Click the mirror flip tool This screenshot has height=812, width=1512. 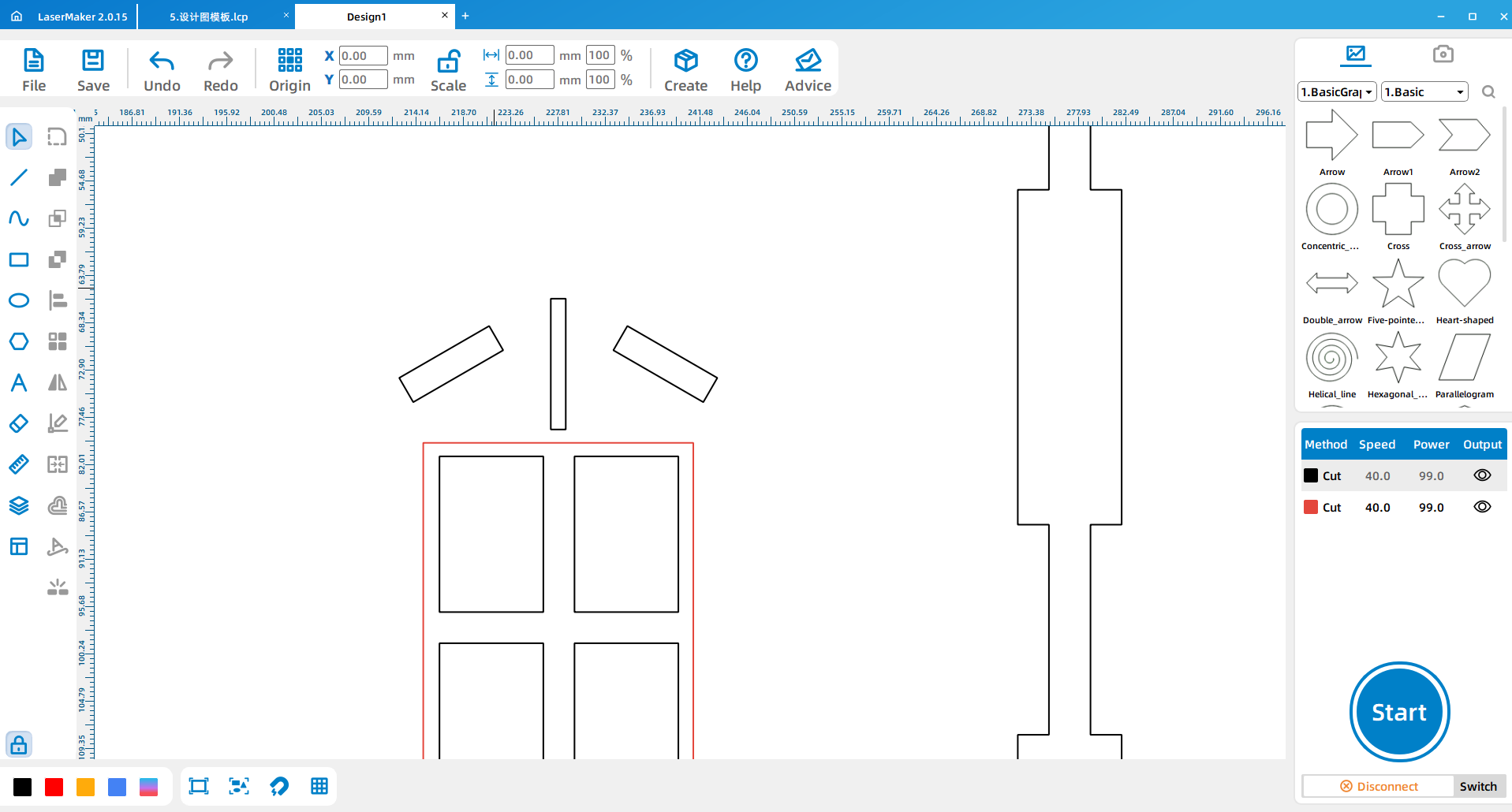pos(57,382)
